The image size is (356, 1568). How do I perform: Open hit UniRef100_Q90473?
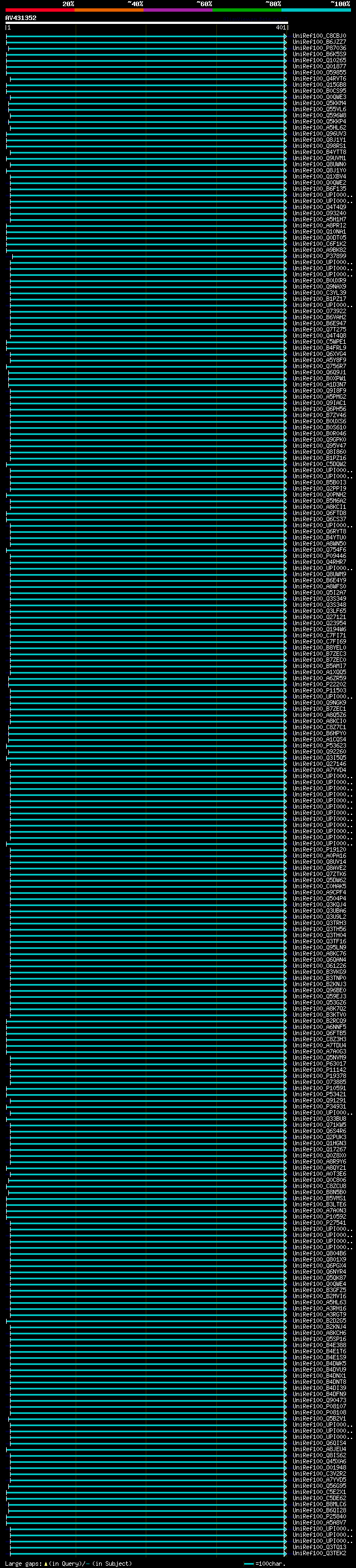pyautogui.click(x=319, y=1400)
